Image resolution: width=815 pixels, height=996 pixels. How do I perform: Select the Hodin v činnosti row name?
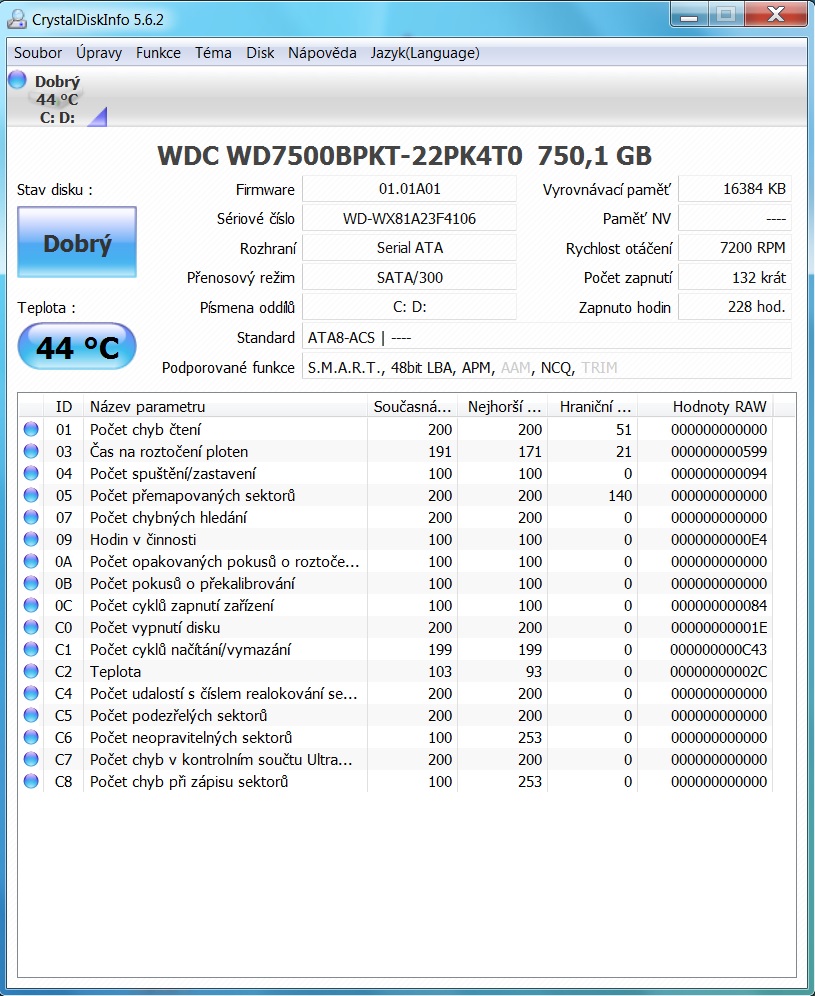tap(143, 539)
